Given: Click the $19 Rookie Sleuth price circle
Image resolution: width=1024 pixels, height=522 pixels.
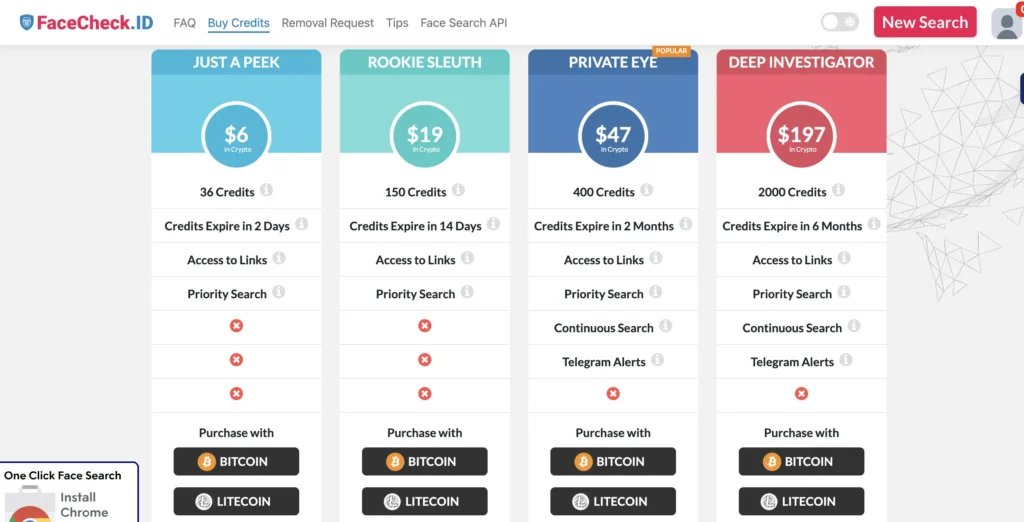Looking at the screenshot, I should pyautogui.click(x=425, y=136).
